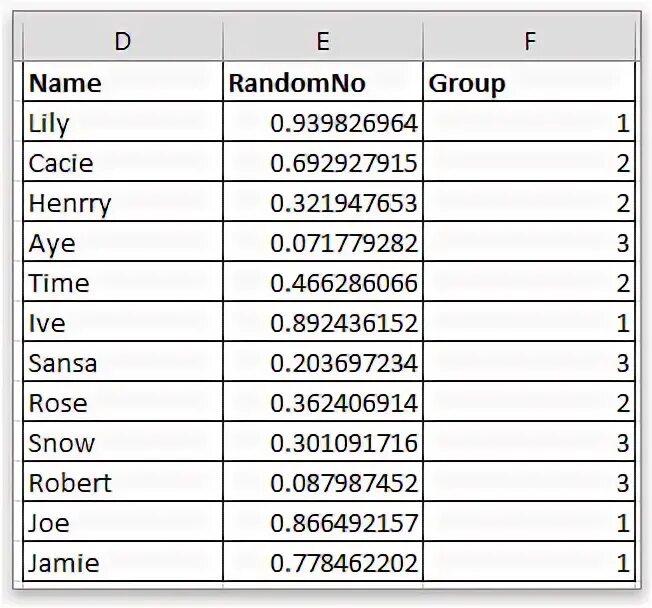Click the Henrry name cell
The image size is (652, 608).
[122, 203]
